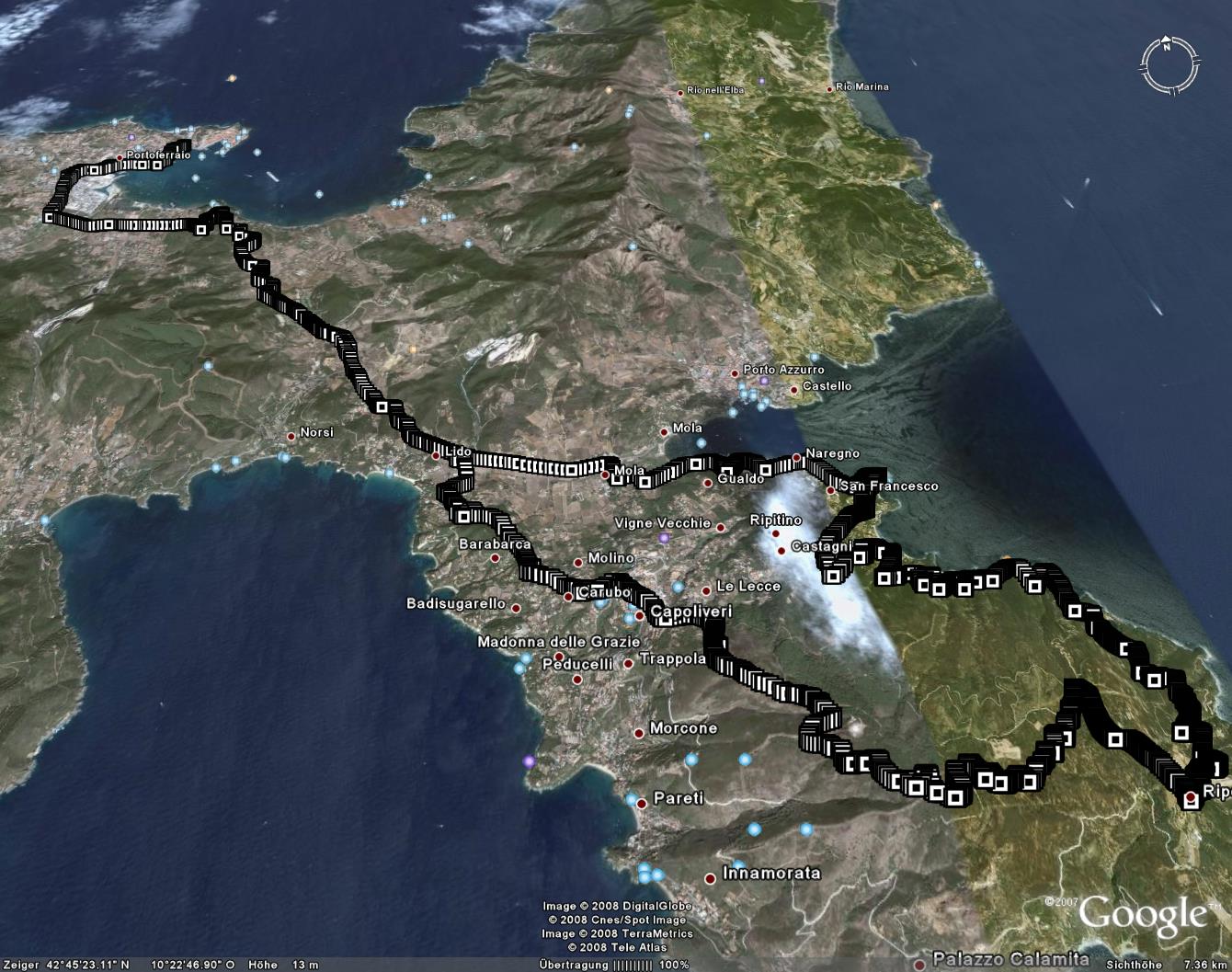This screenshot has width=1232, height=972.
Task: Select the Portoferraio placemark dot
Action: [120, 157]
